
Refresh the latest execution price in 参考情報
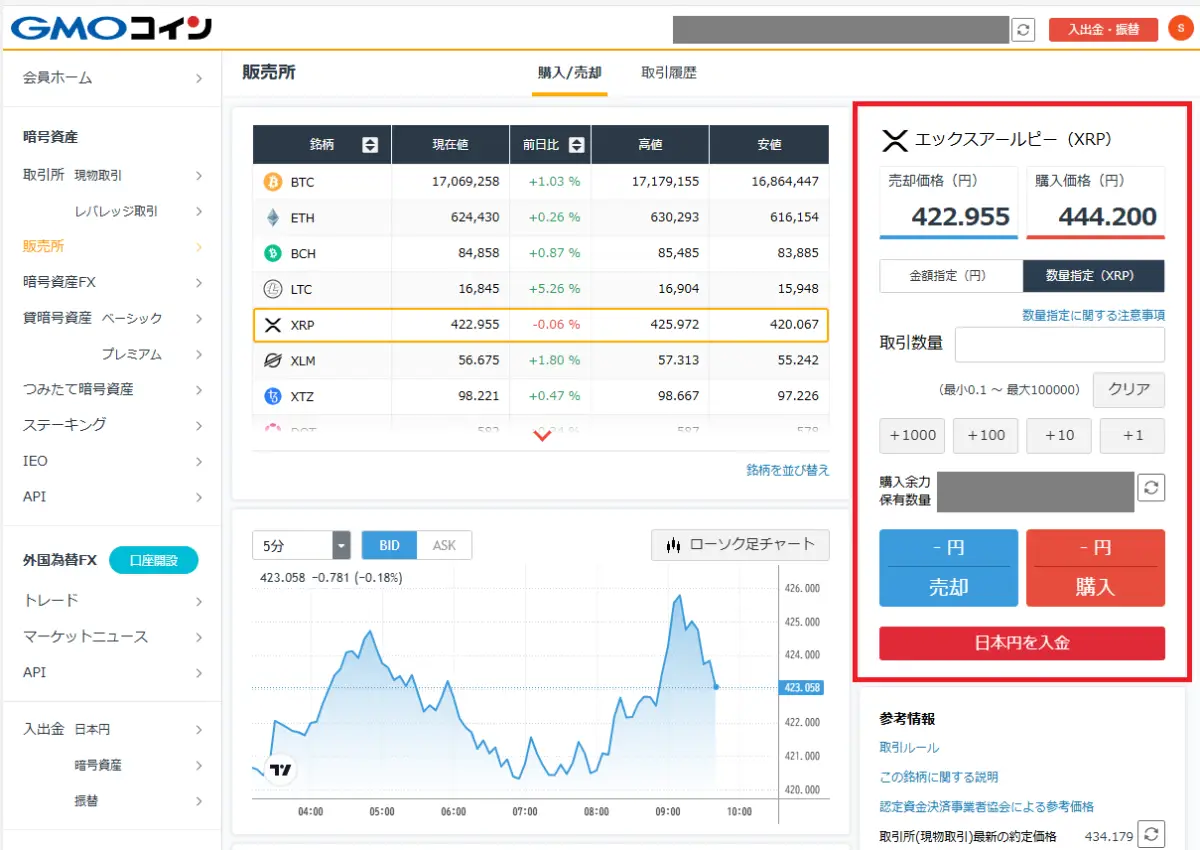(x=1153, y=834)
